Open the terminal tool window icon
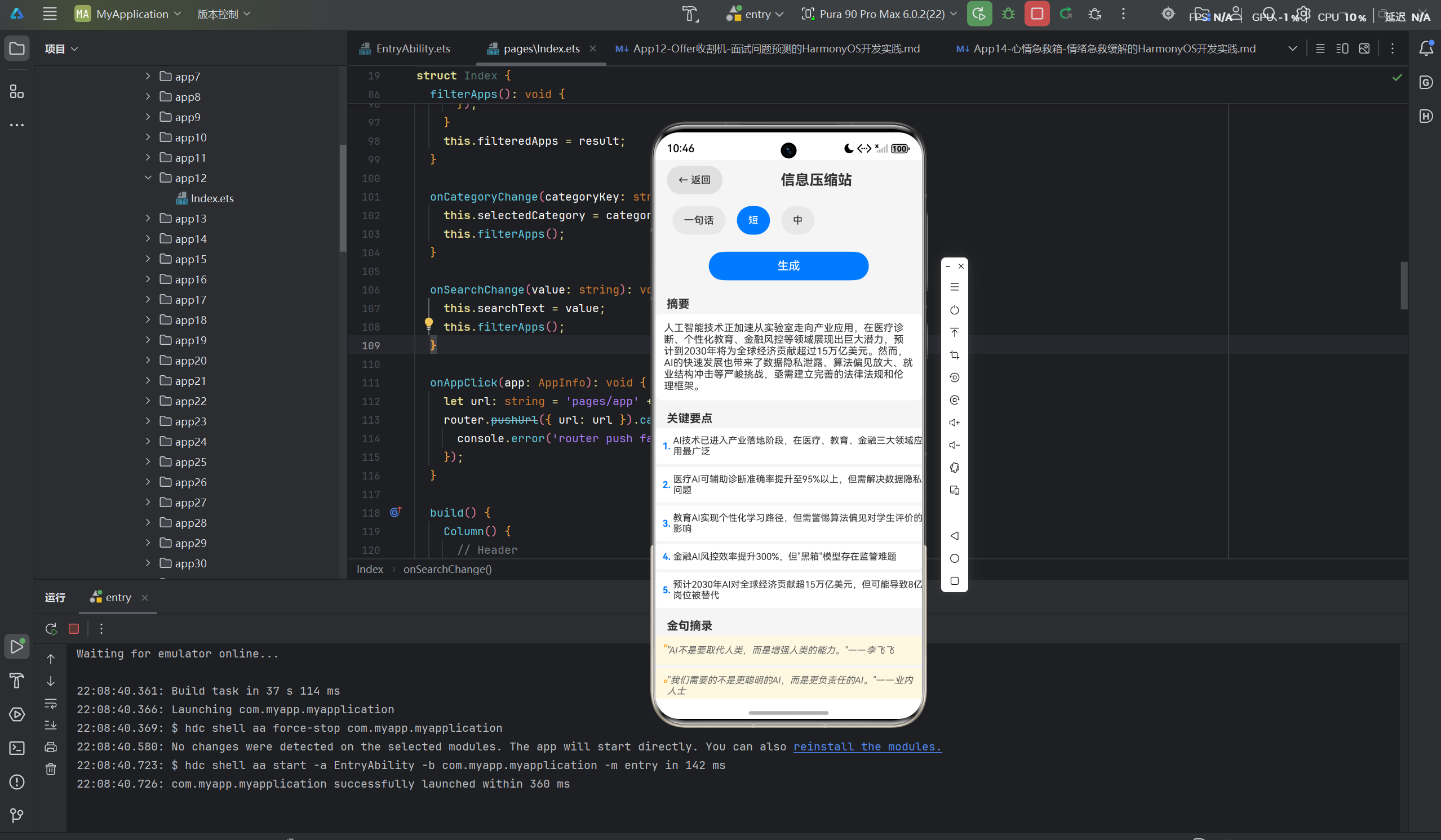The height and width of the screenshot is (840, 1441). point(16,748)
